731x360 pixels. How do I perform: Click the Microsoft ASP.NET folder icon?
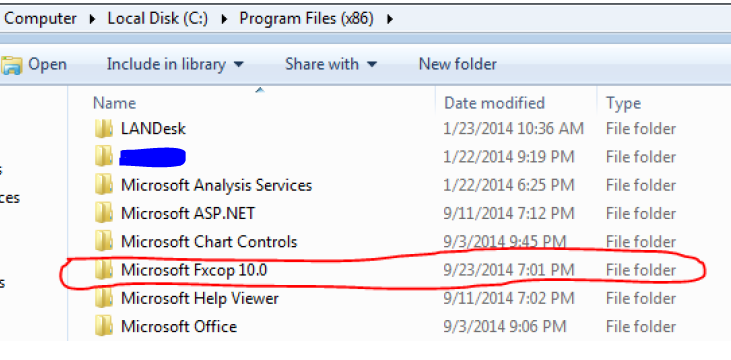[103, 213]
